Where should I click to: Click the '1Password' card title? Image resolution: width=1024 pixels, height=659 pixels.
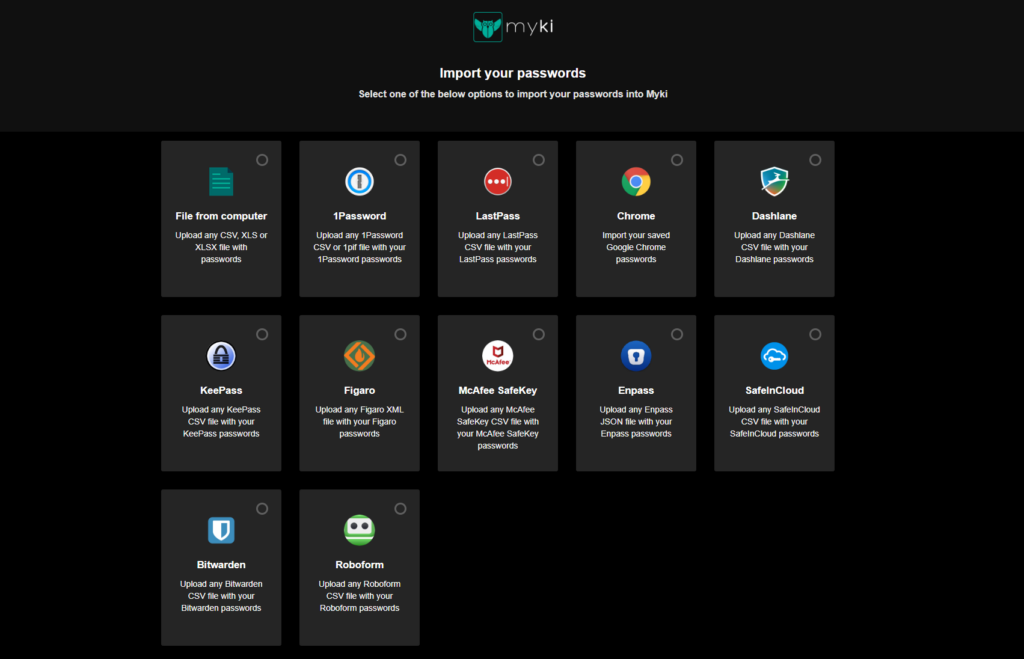click(x=359, y=216)
